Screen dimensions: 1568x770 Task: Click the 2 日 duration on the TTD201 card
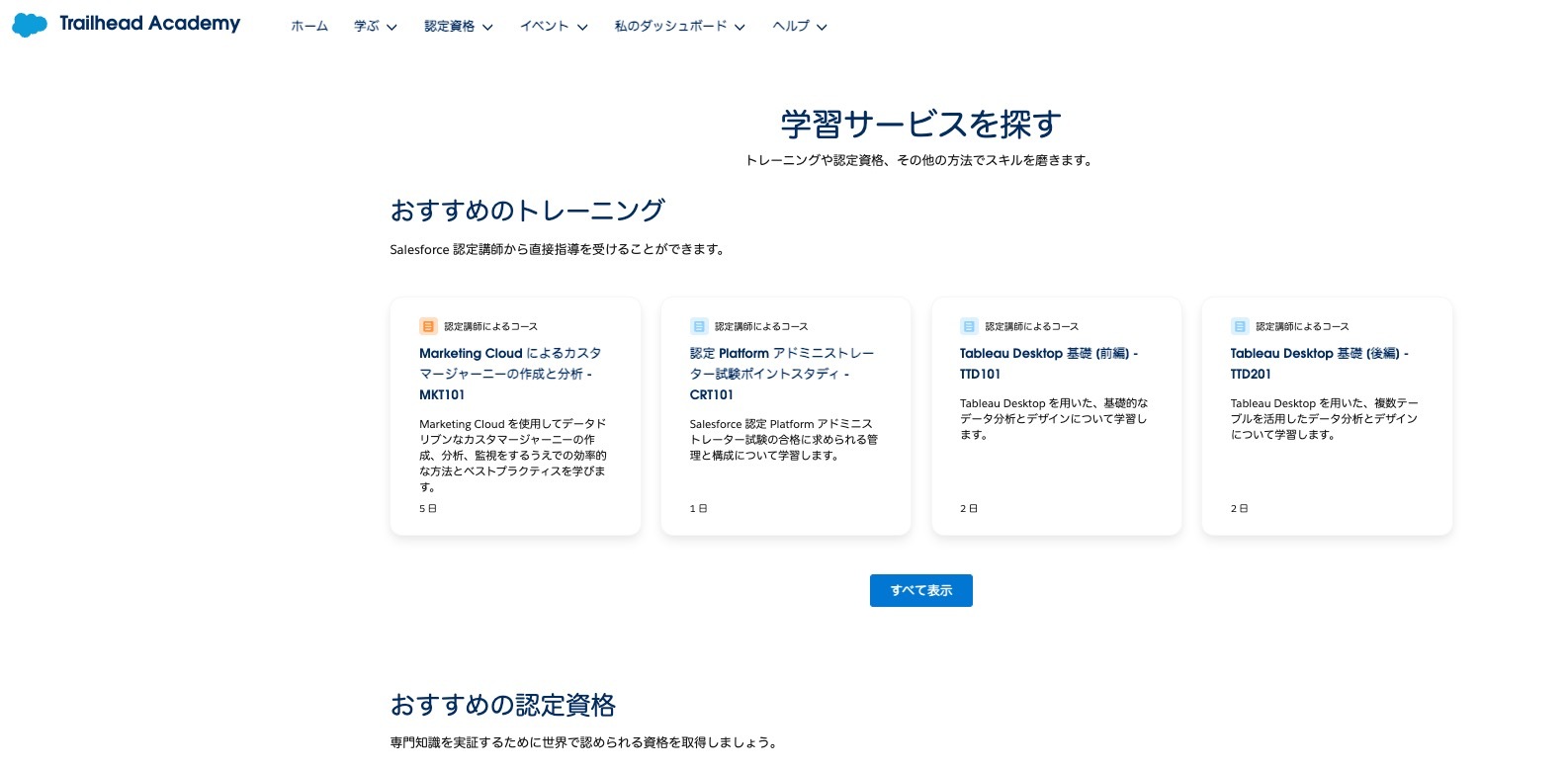click(x=1239, y=508)
